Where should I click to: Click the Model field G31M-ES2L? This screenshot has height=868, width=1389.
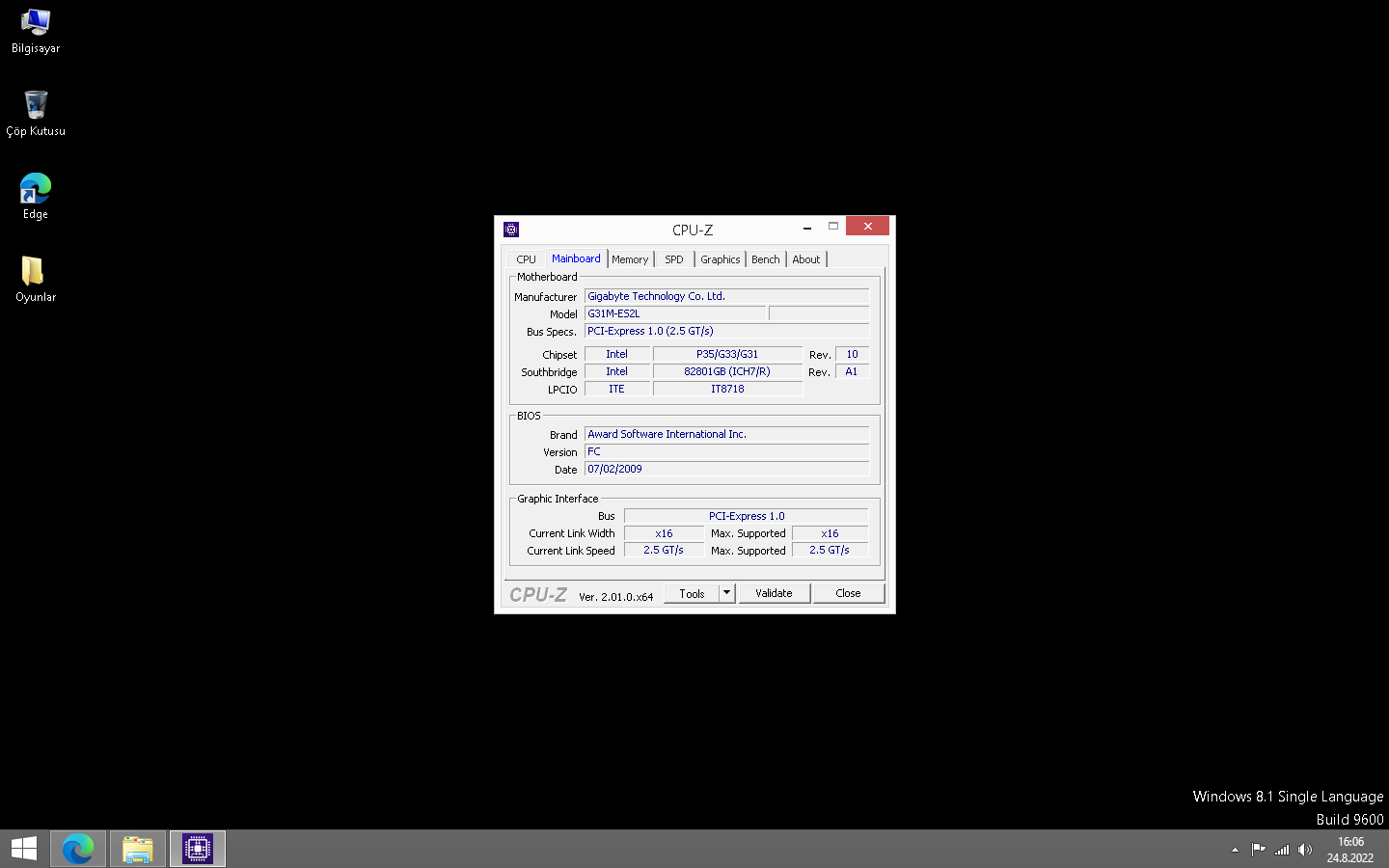point(675,313)
